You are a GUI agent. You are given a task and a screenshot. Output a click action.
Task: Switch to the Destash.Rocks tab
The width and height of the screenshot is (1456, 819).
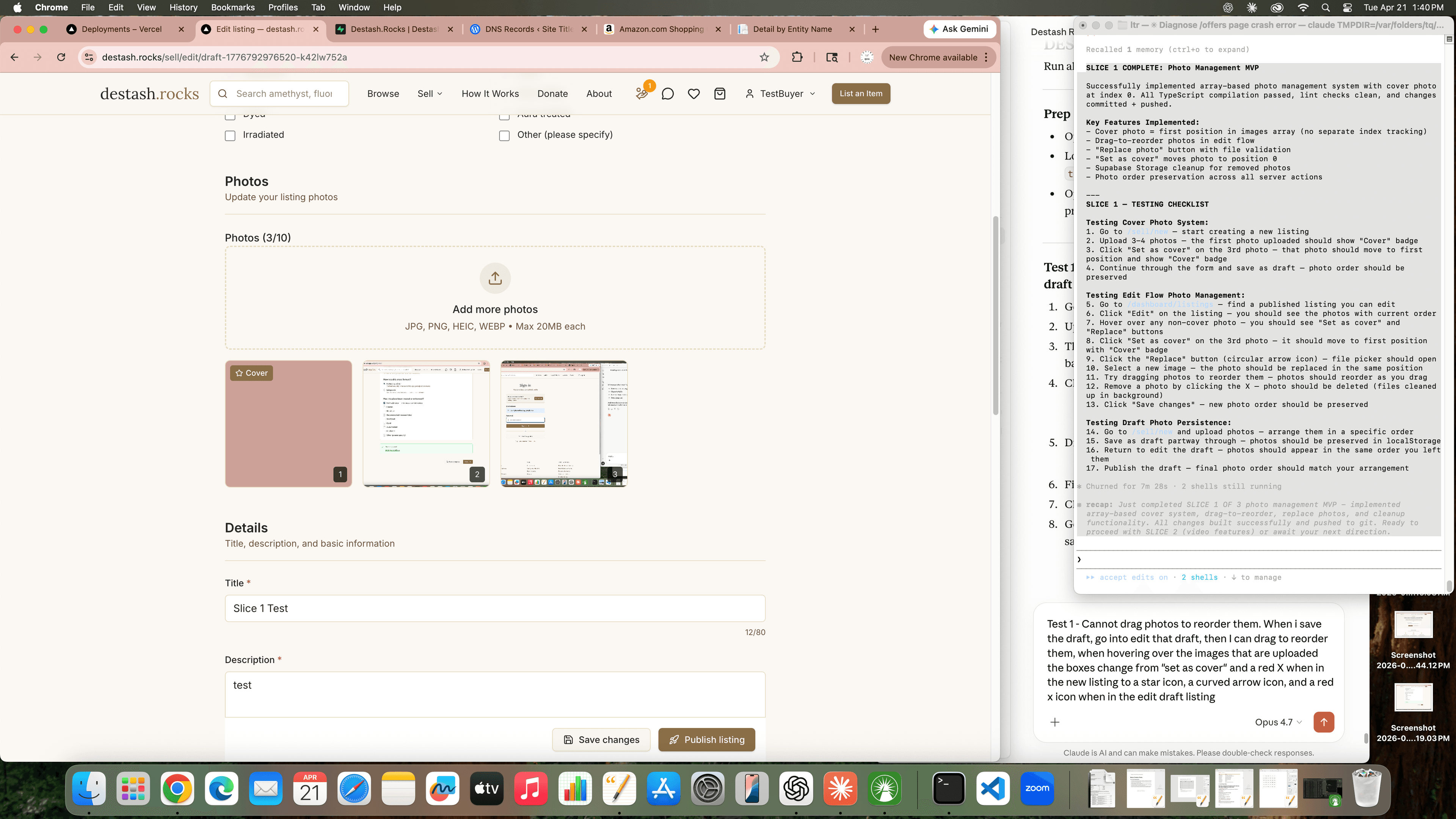(x=394, y=30)
